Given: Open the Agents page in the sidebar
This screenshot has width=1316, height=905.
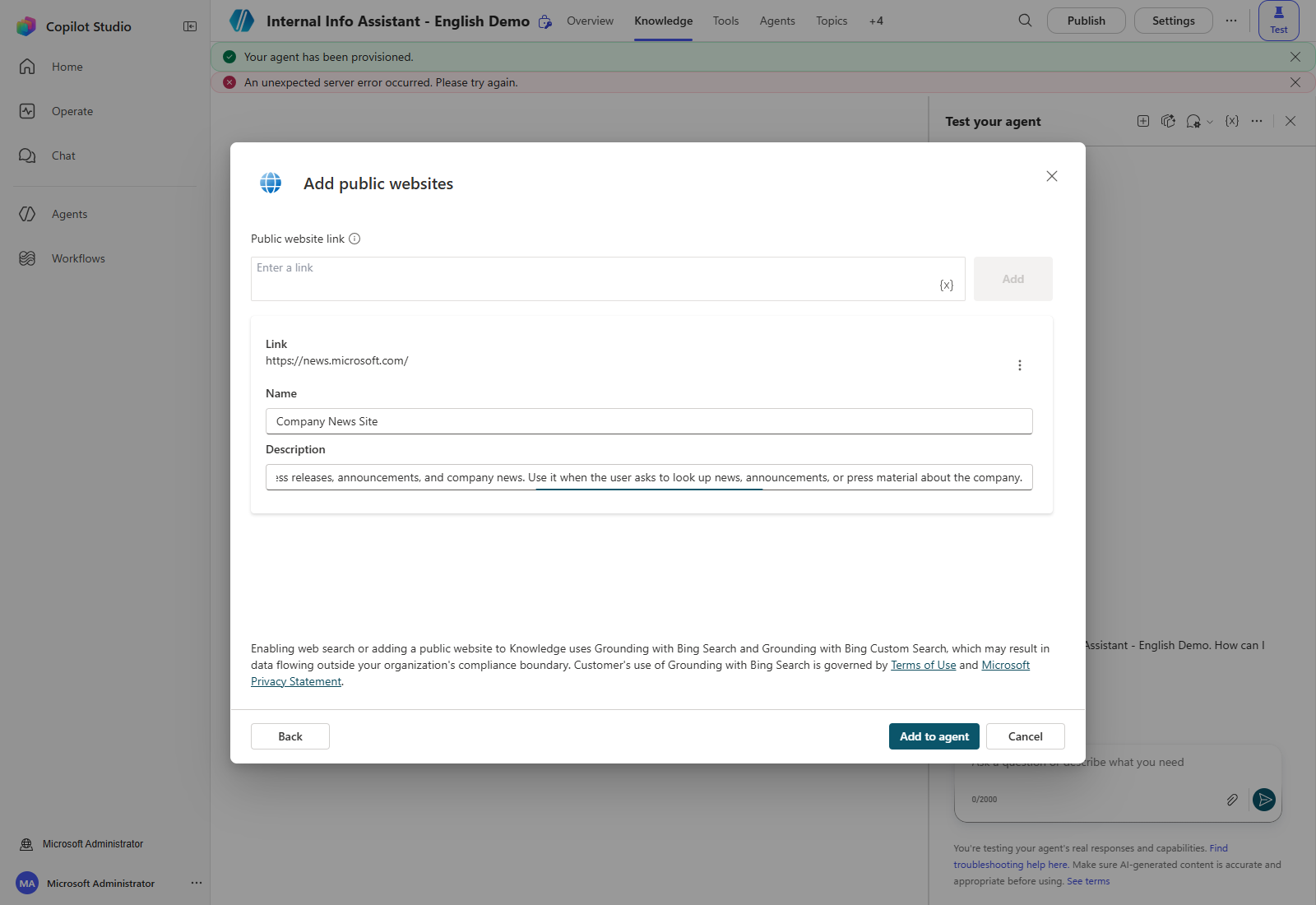Looking at the screenshot, I should pos(69,214).
